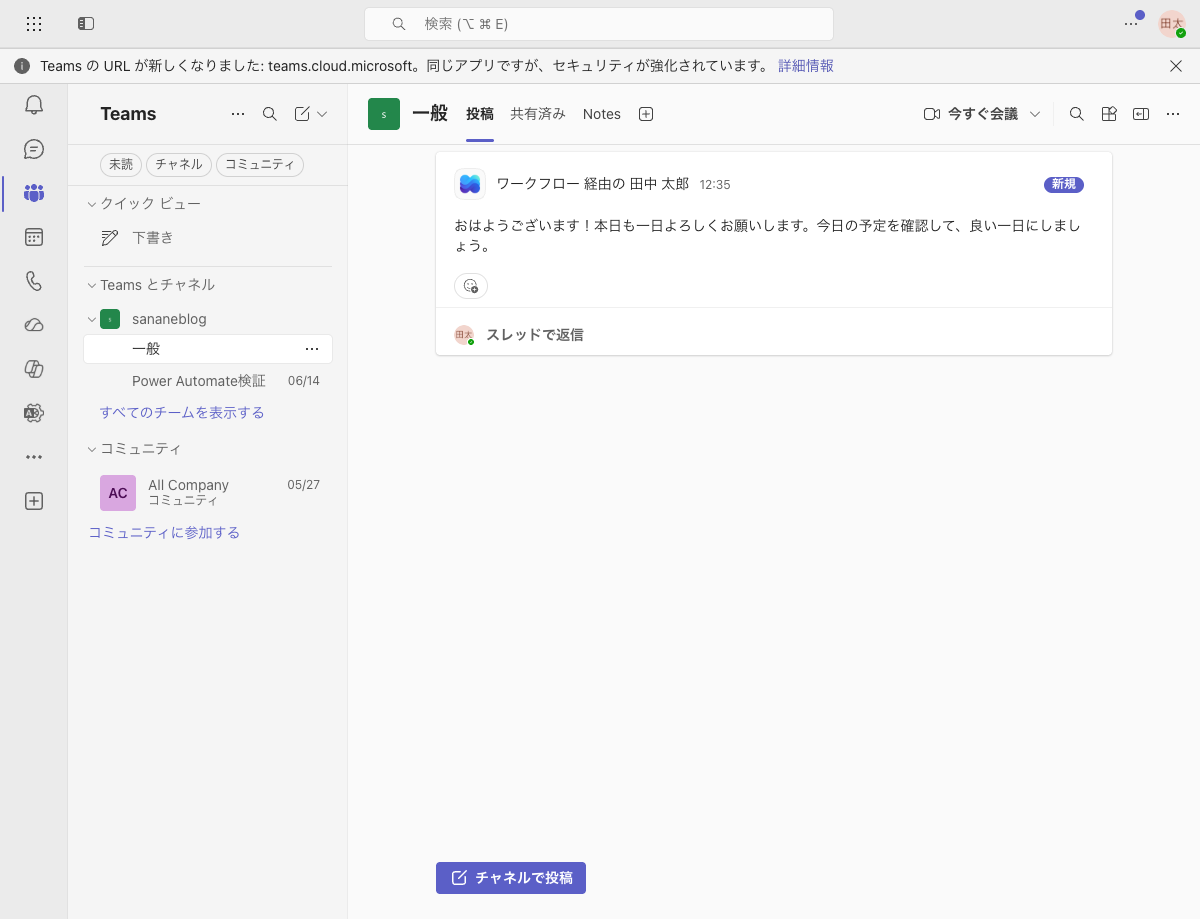Click スレッドで返信 to reply
1200x919 pixels.
(x=535, y=335)
